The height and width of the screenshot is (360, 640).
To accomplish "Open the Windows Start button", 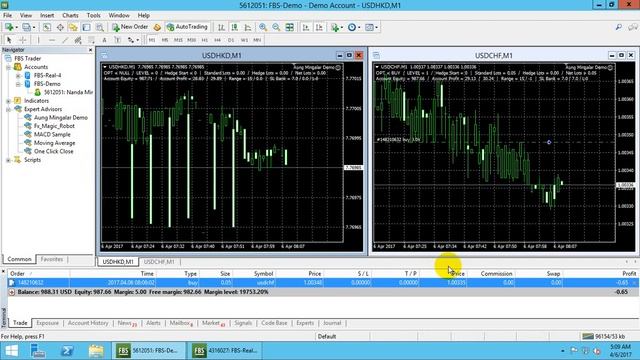I will point(11,351).
